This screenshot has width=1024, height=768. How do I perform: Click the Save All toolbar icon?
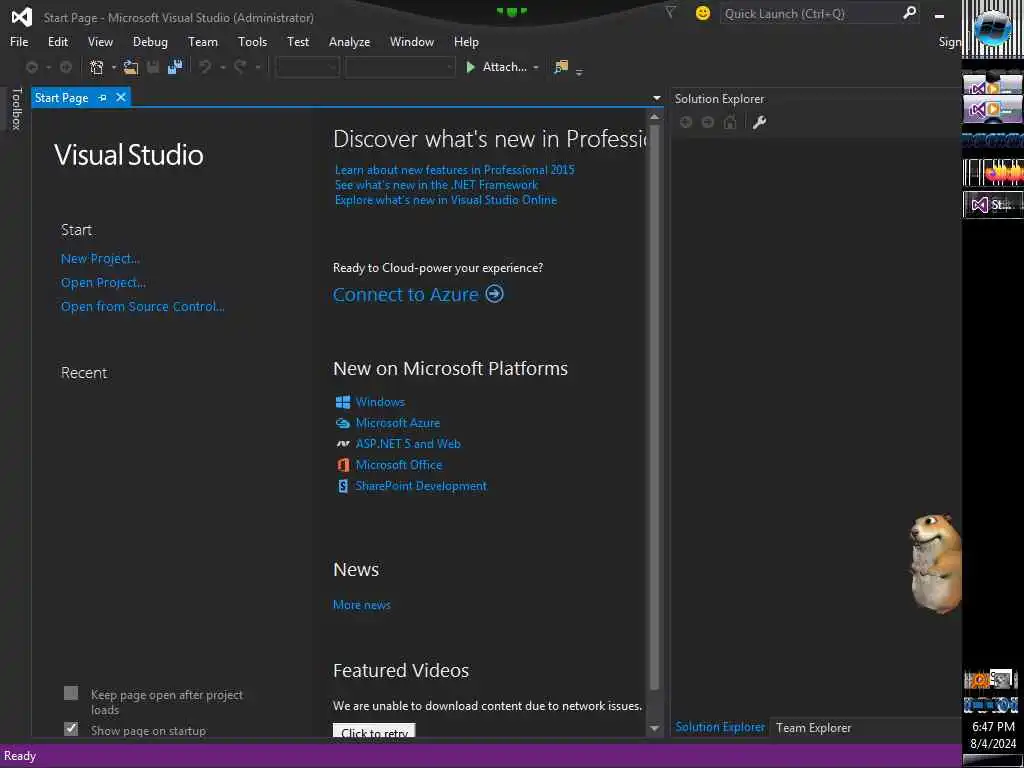[x=175, y=67]
